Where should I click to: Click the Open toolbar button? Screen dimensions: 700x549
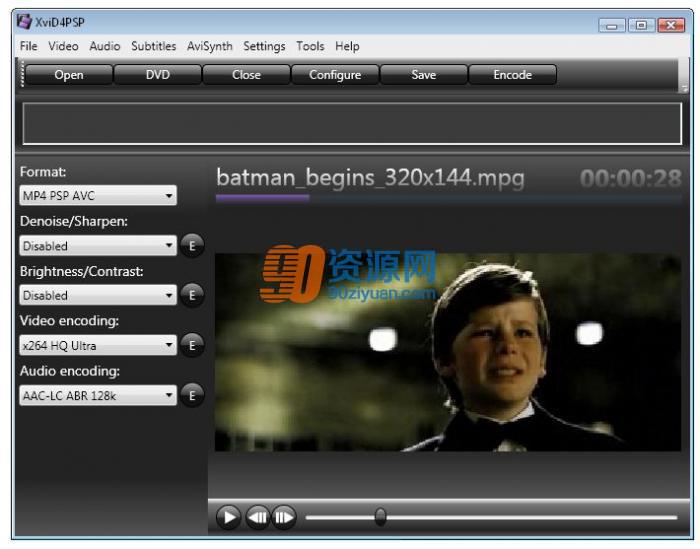(x=69, y=75)
